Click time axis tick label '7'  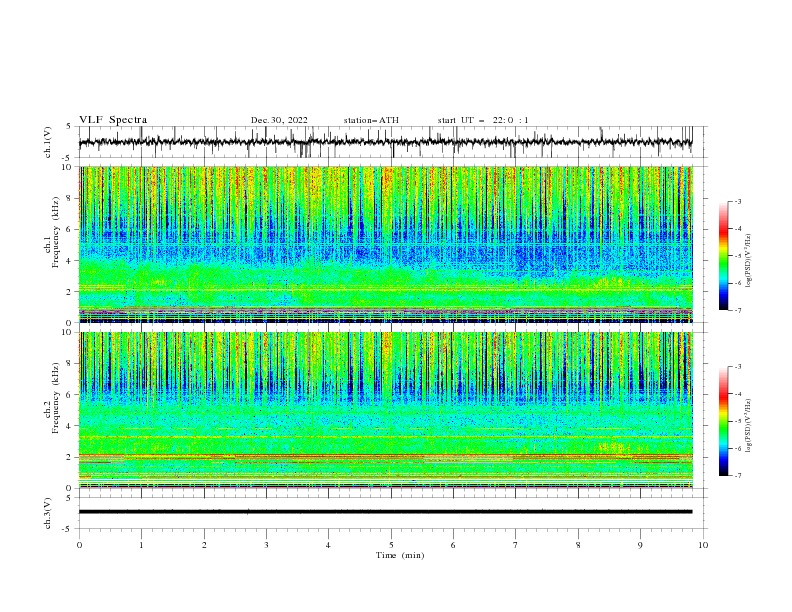point(516,545)
